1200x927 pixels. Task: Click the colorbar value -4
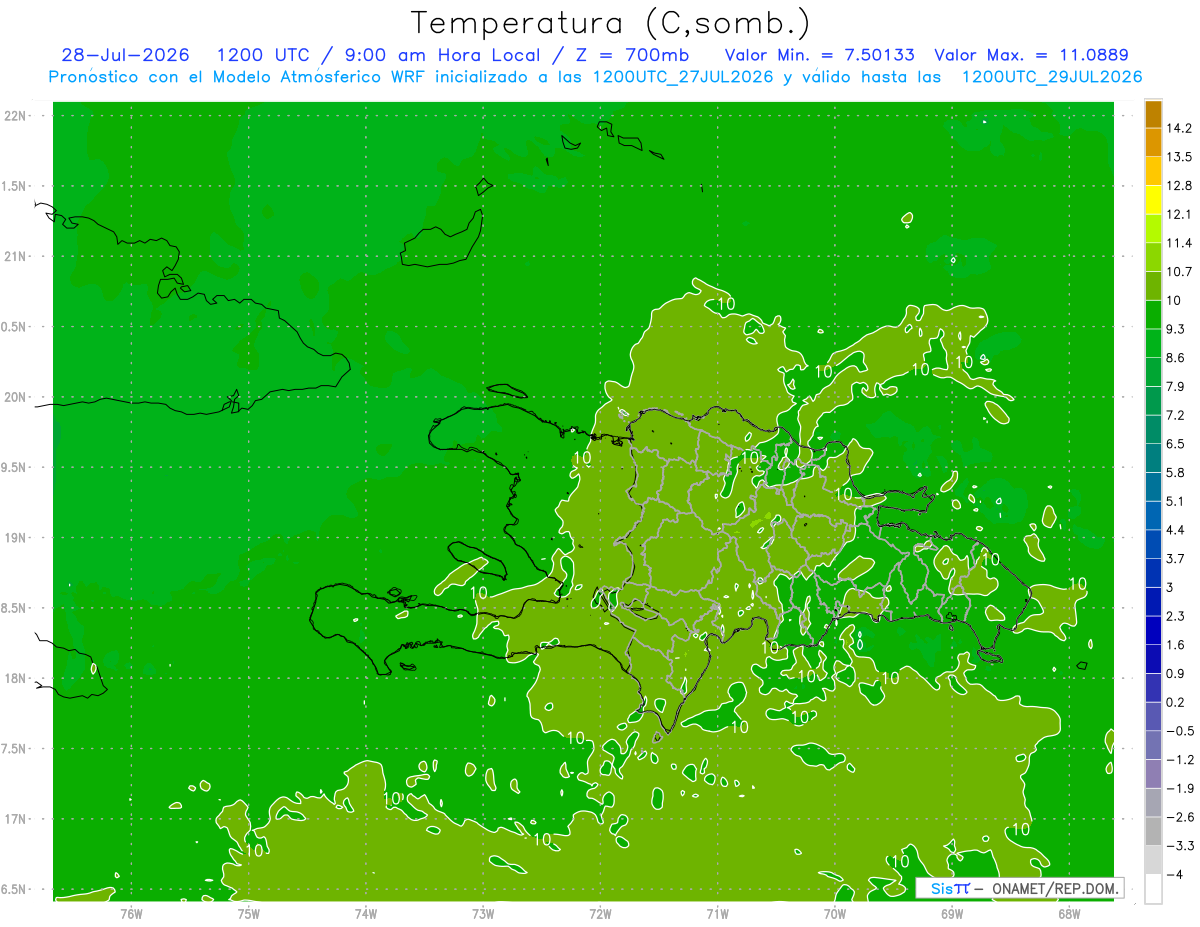tap(1175, 873)
